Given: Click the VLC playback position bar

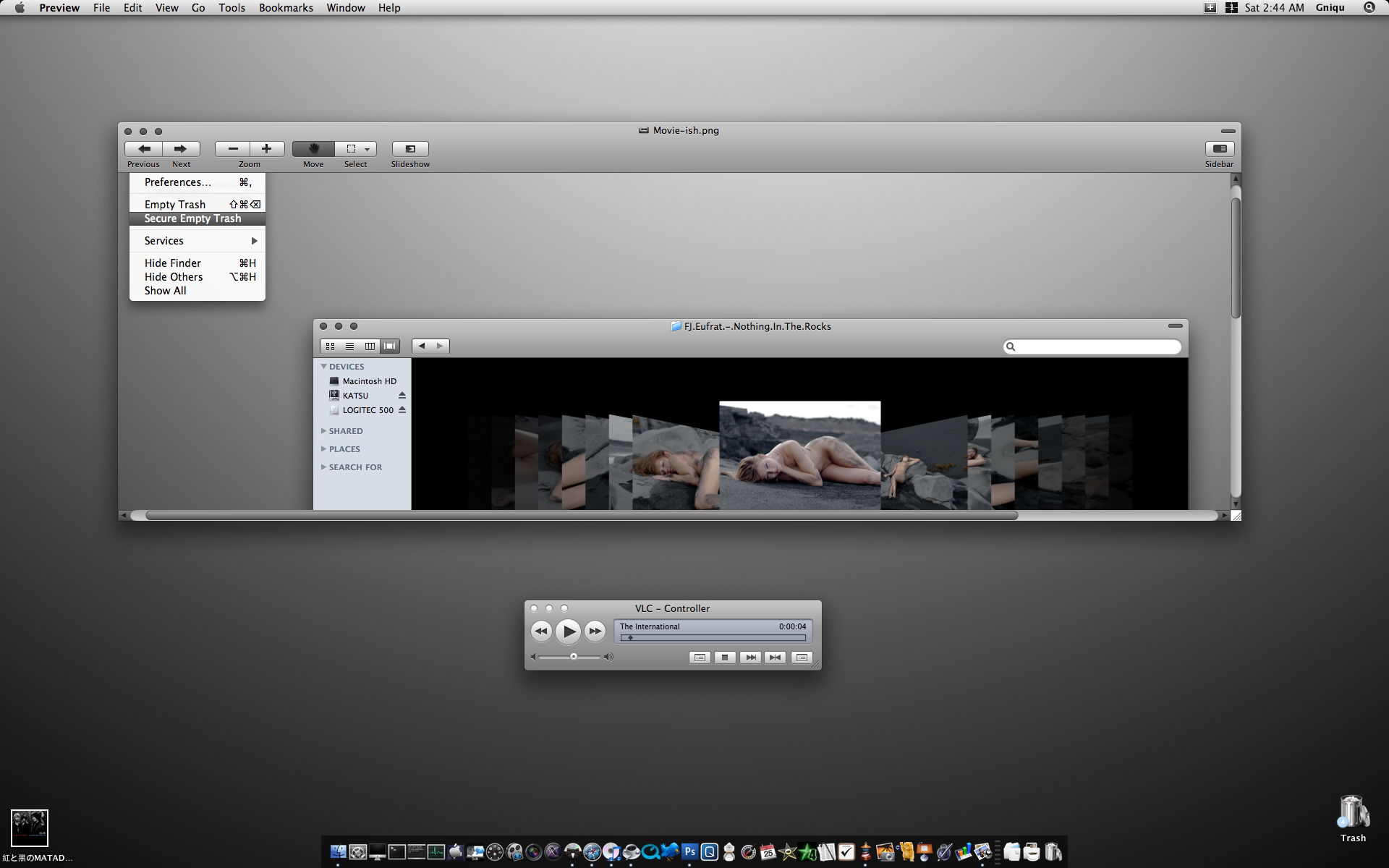Looking at the screenshot, I should (x=713, y=638).
